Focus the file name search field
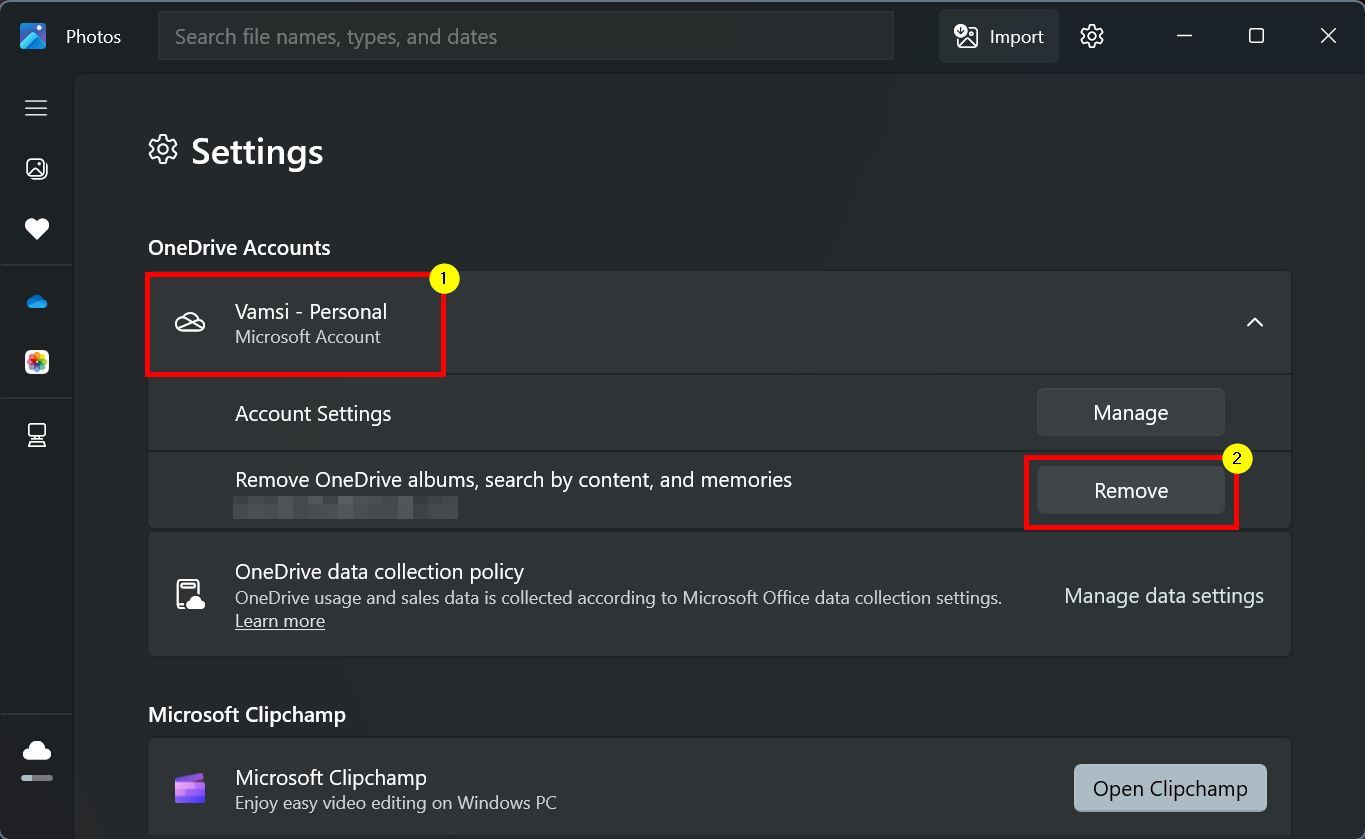The image size is (1365, 839). click(x=525, y=36)
